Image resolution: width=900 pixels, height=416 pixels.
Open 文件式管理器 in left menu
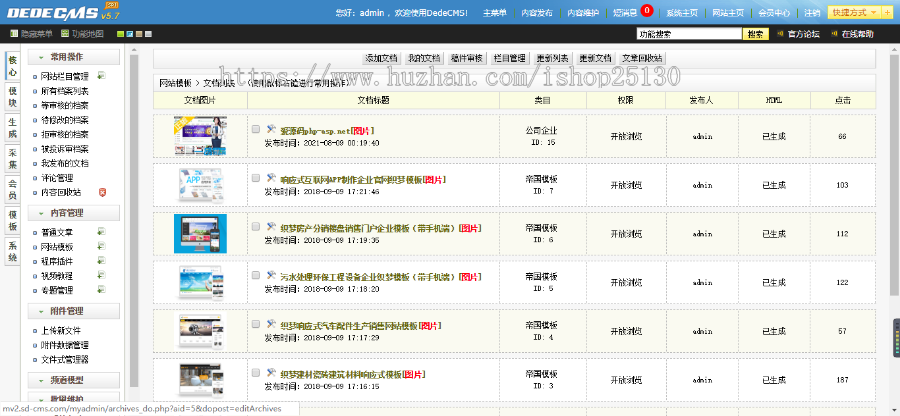click(x=65, y=360)
